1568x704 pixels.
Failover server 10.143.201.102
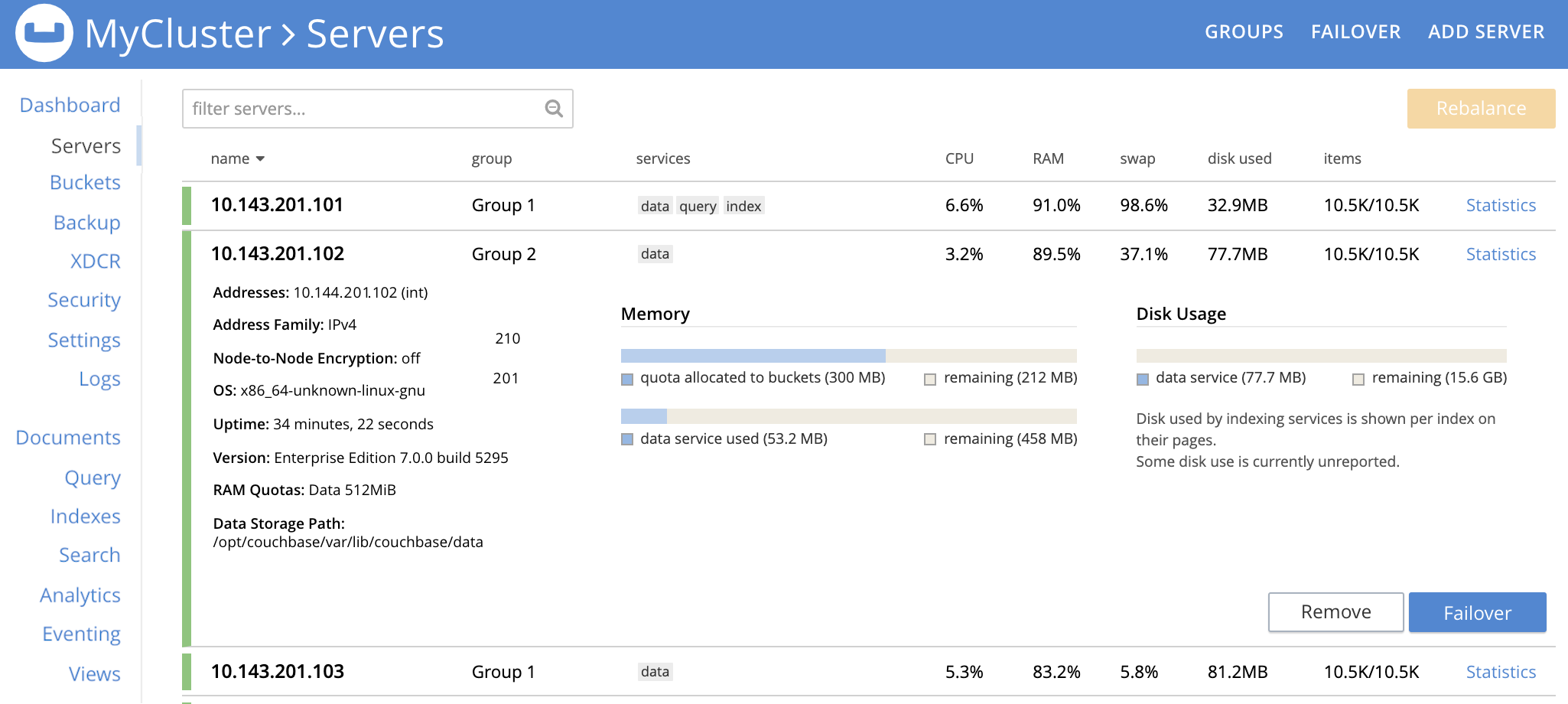(x=1477, y=612)
